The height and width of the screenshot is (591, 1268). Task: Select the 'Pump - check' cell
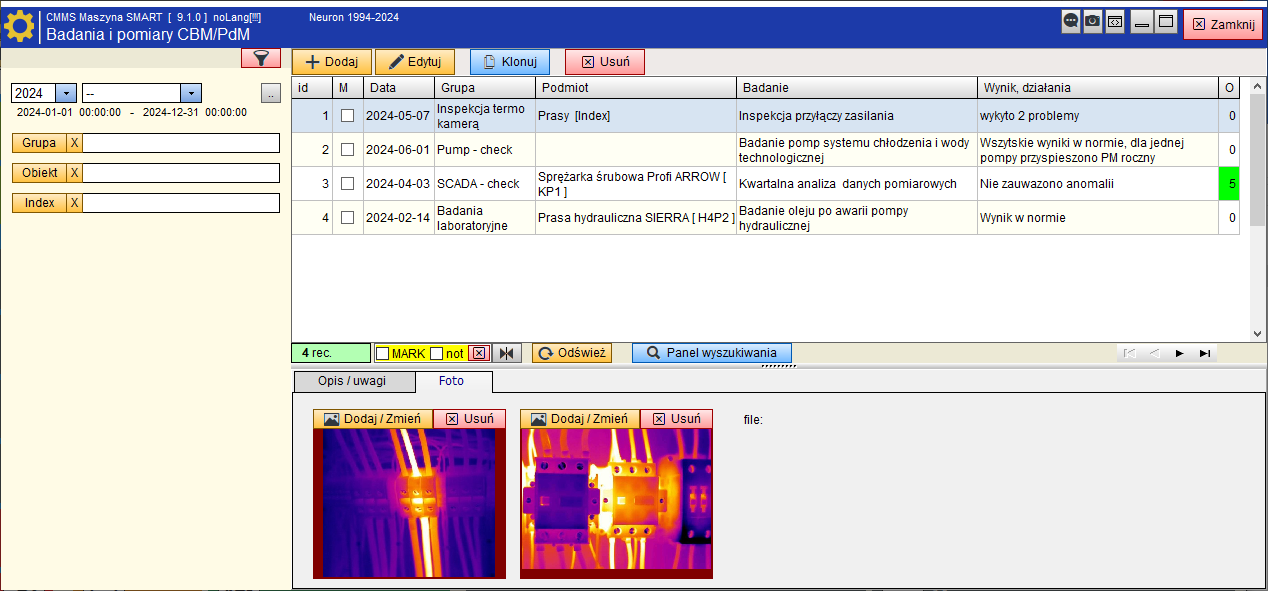(485, 150)
